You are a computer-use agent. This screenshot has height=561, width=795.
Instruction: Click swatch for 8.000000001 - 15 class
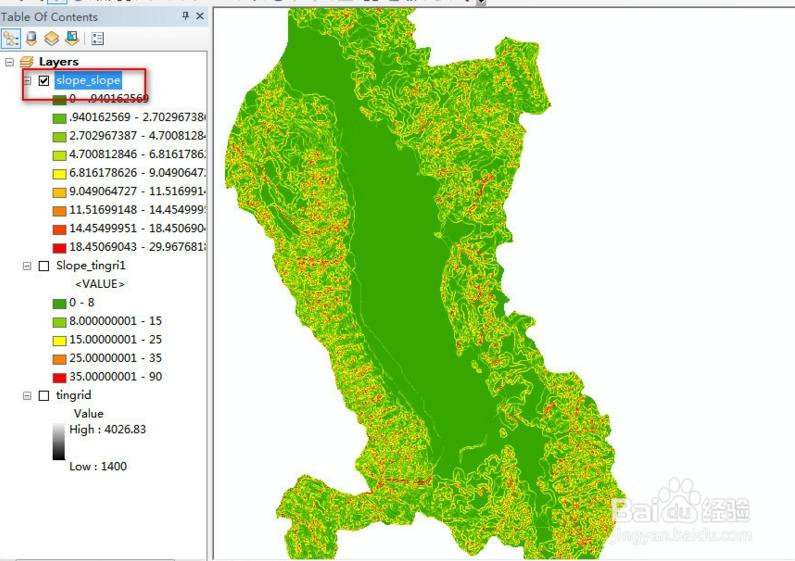click(x=59, y=322)
